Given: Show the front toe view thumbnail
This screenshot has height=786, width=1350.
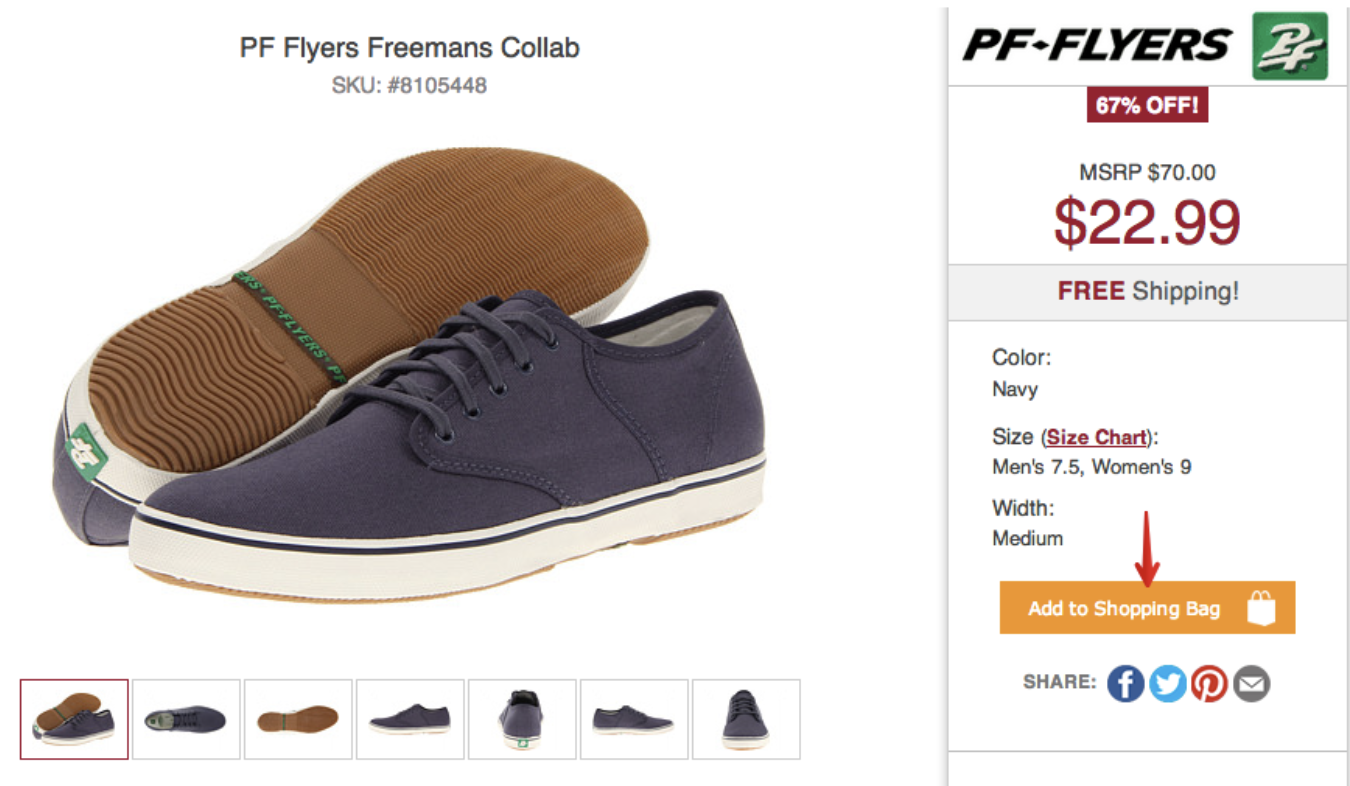Looking at the screenshot, I should coord(746,719).
